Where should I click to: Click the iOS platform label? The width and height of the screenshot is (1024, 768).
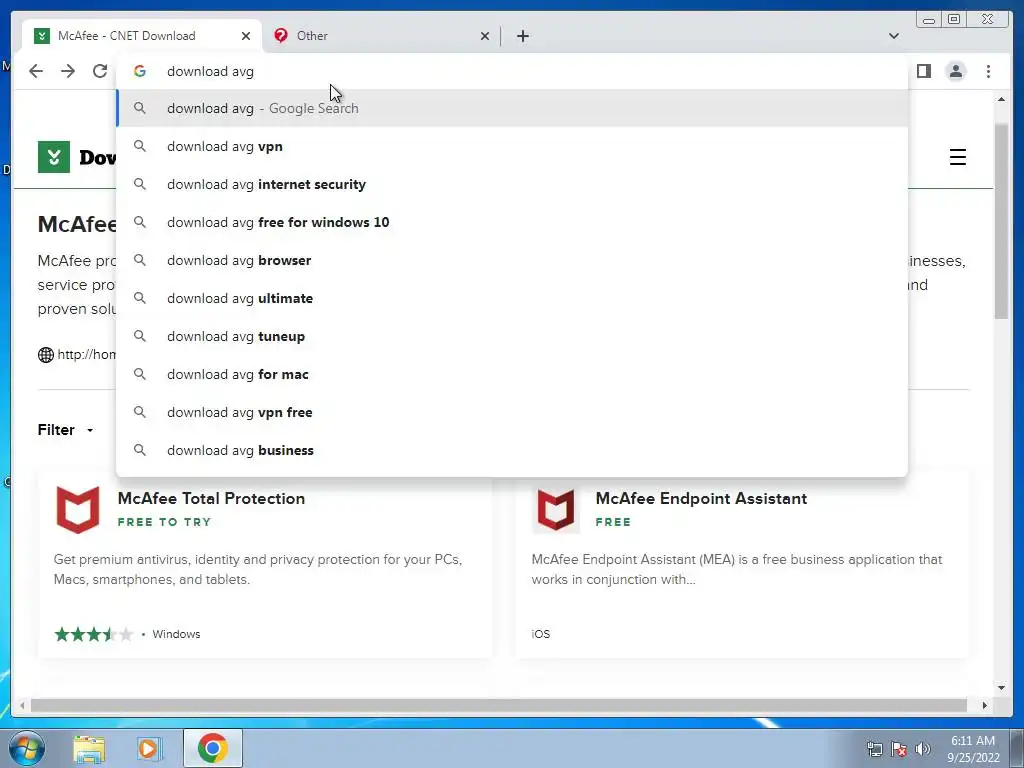(x=541, y=634)
